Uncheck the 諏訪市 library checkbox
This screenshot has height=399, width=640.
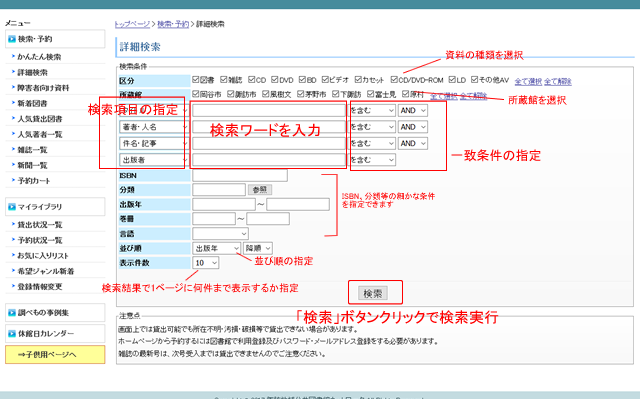click(231, 94)
